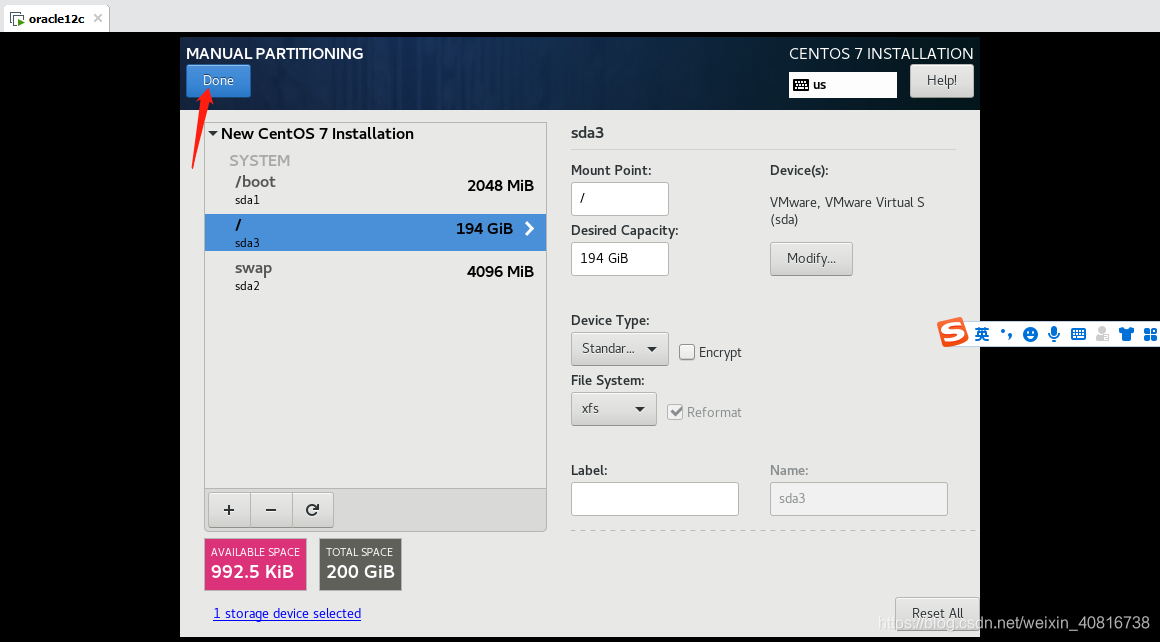
Task: Toggle English/Chinese mode in Sogou bar
Action: tap(982, 334)
